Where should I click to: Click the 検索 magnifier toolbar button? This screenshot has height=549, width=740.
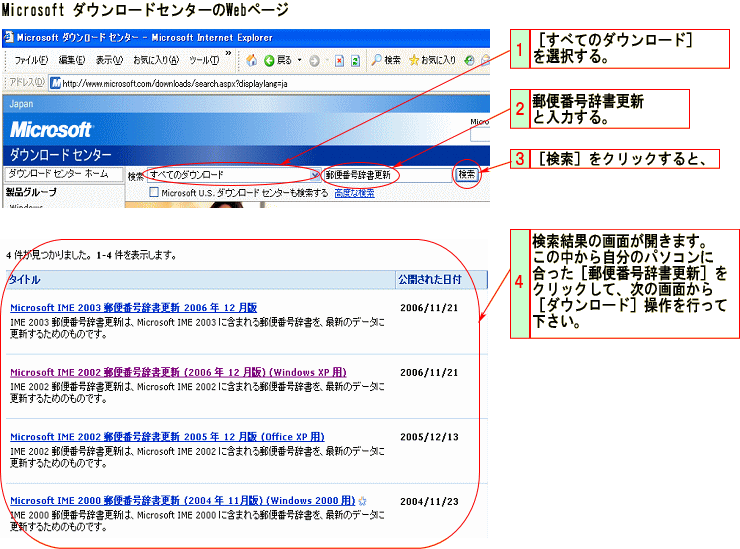point(386,60)
